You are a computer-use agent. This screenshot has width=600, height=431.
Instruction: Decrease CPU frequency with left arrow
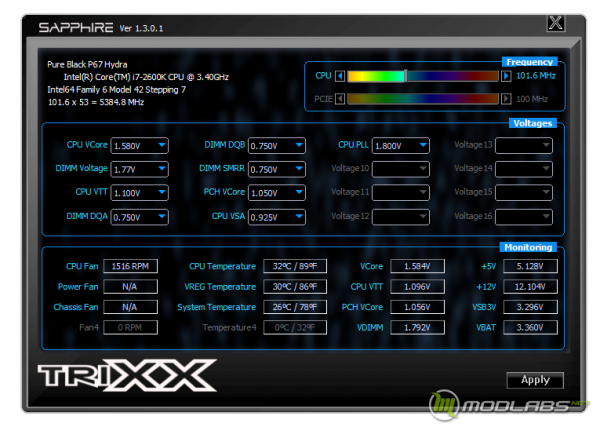coord(339,76)
